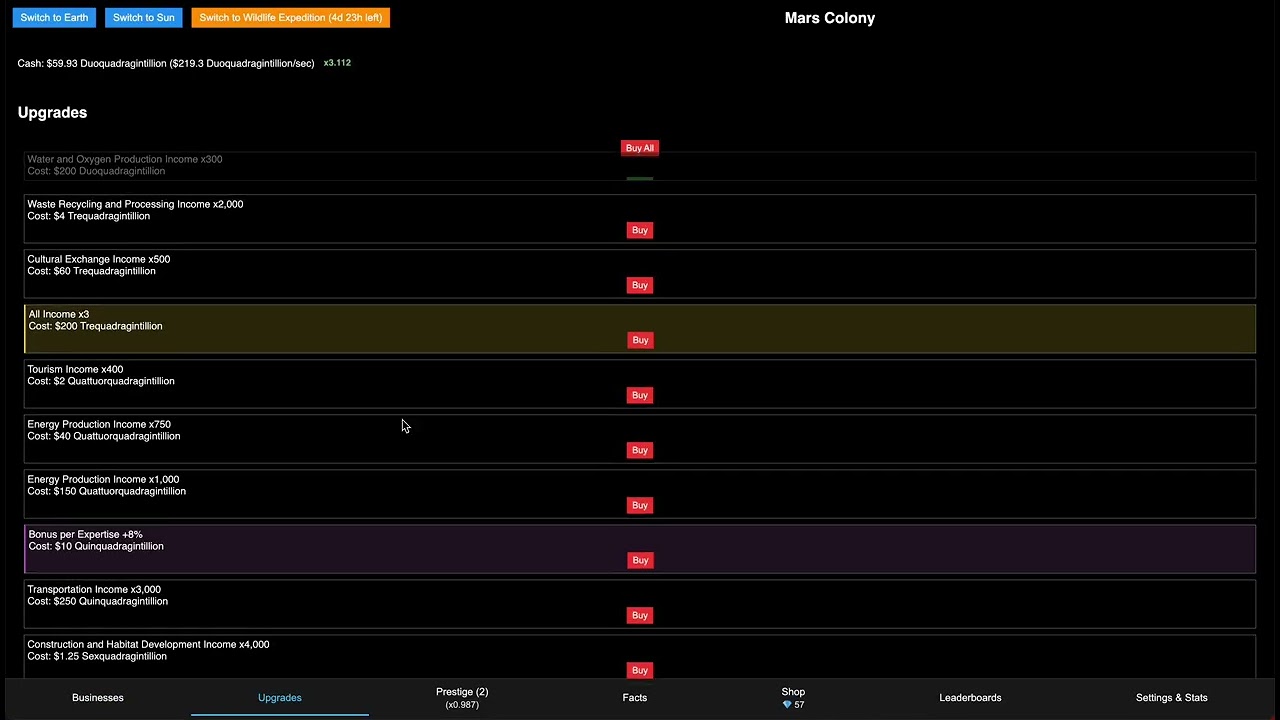The image size is (1280, 720).
Task: Click Cost: $200 Trequadragintillion text
Action: (x=95, y=326)
